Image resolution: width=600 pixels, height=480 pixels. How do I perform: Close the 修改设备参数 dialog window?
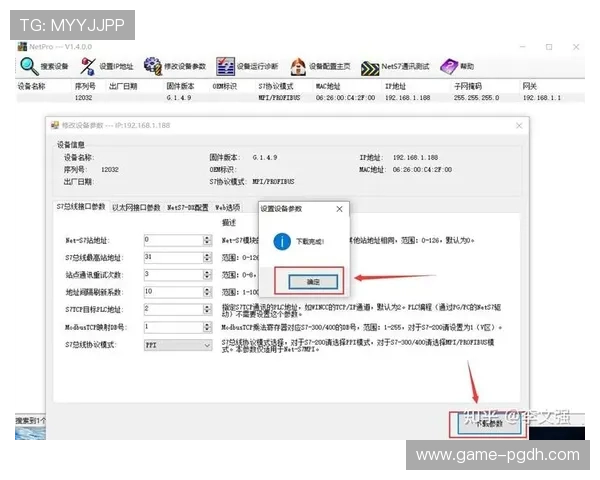pos(519,126)
